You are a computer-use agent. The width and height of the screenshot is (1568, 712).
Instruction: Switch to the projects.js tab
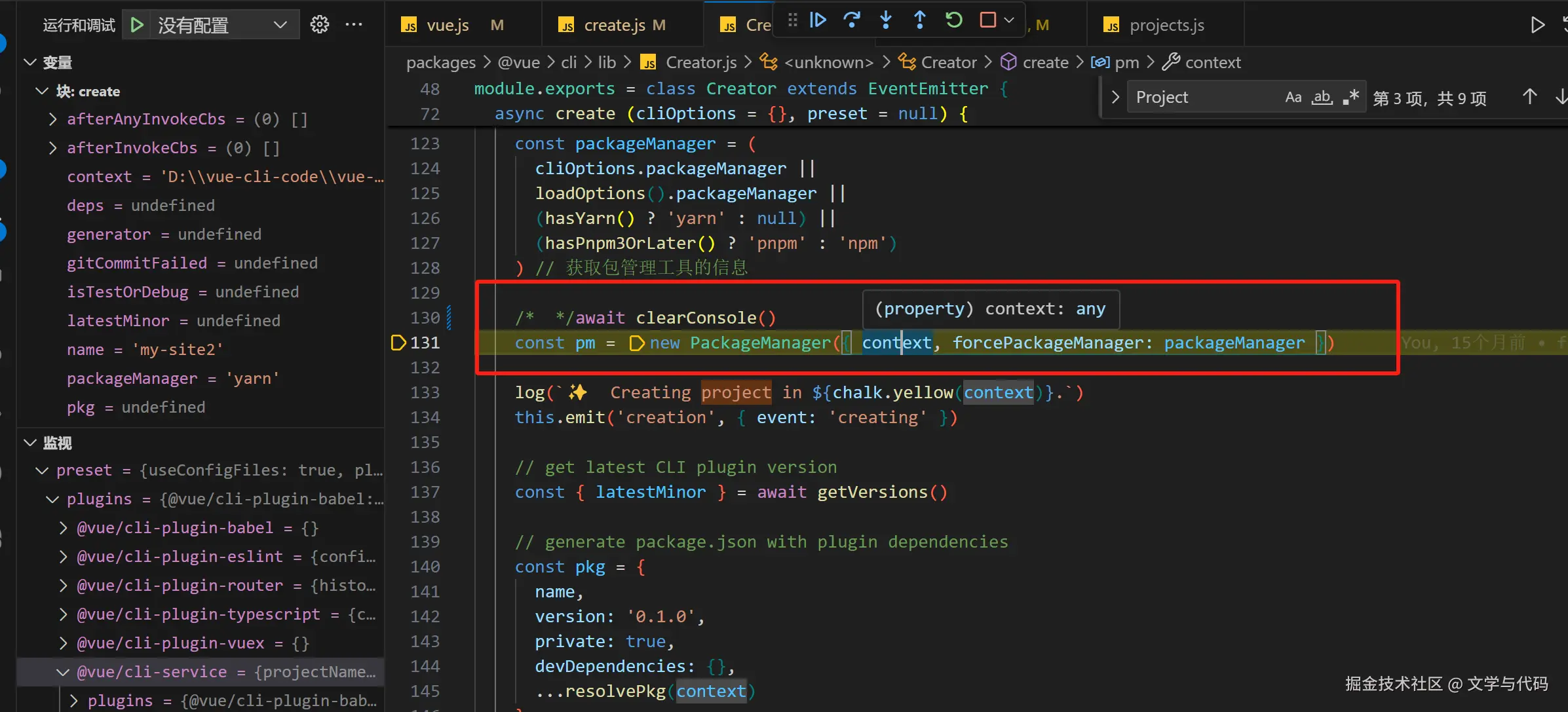pos(1166,25)
